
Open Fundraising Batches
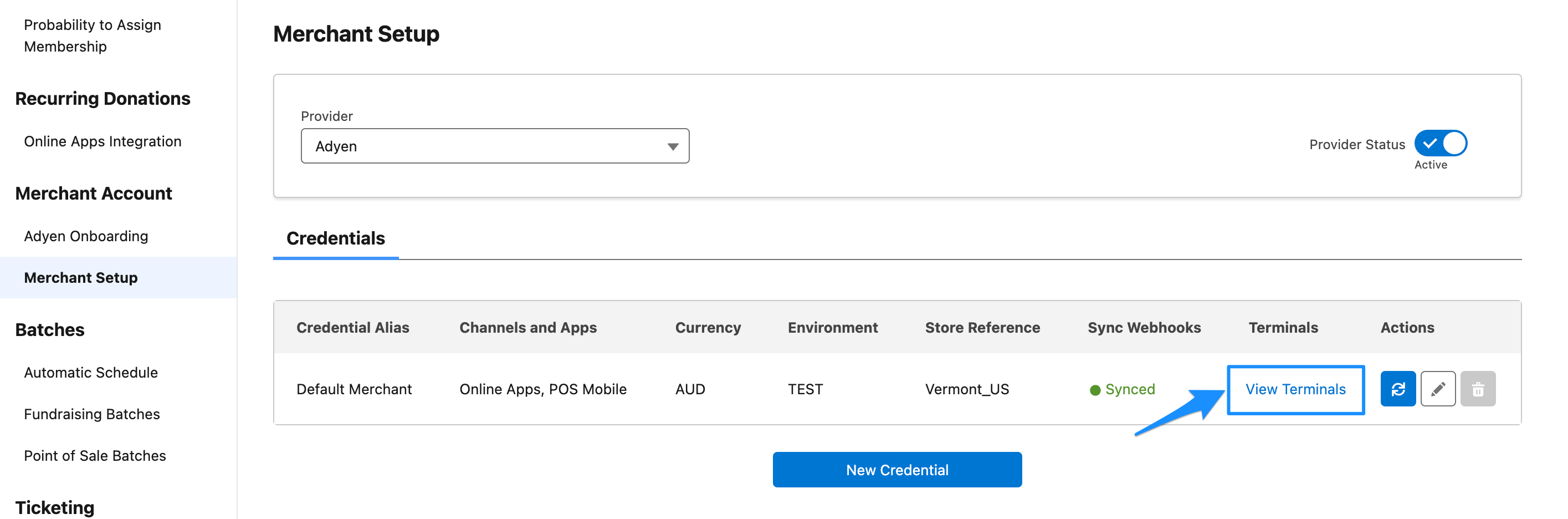click(x=91, y=414)
